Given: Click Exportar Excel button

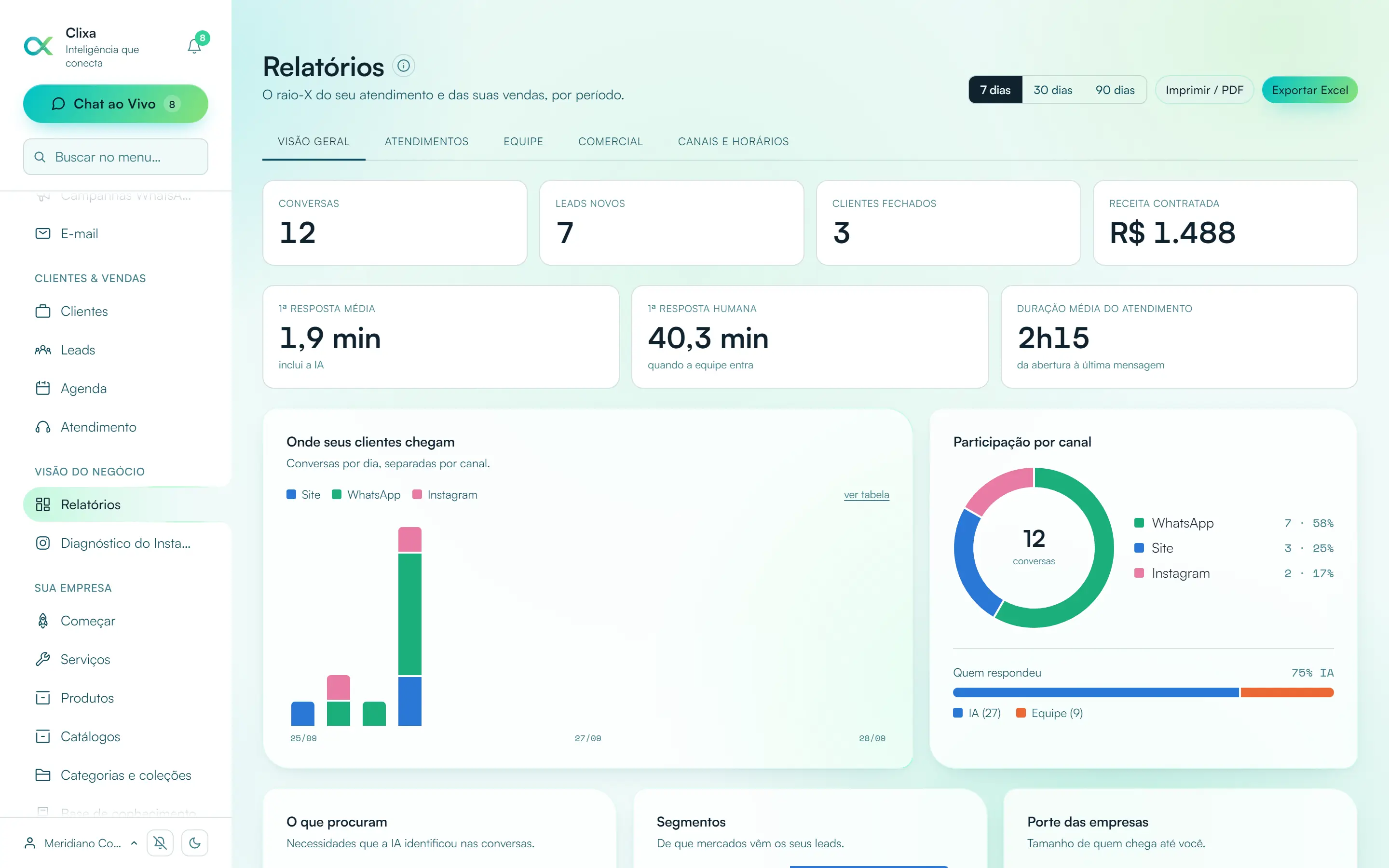Looking at the screenshot, I should point(1310,90).
